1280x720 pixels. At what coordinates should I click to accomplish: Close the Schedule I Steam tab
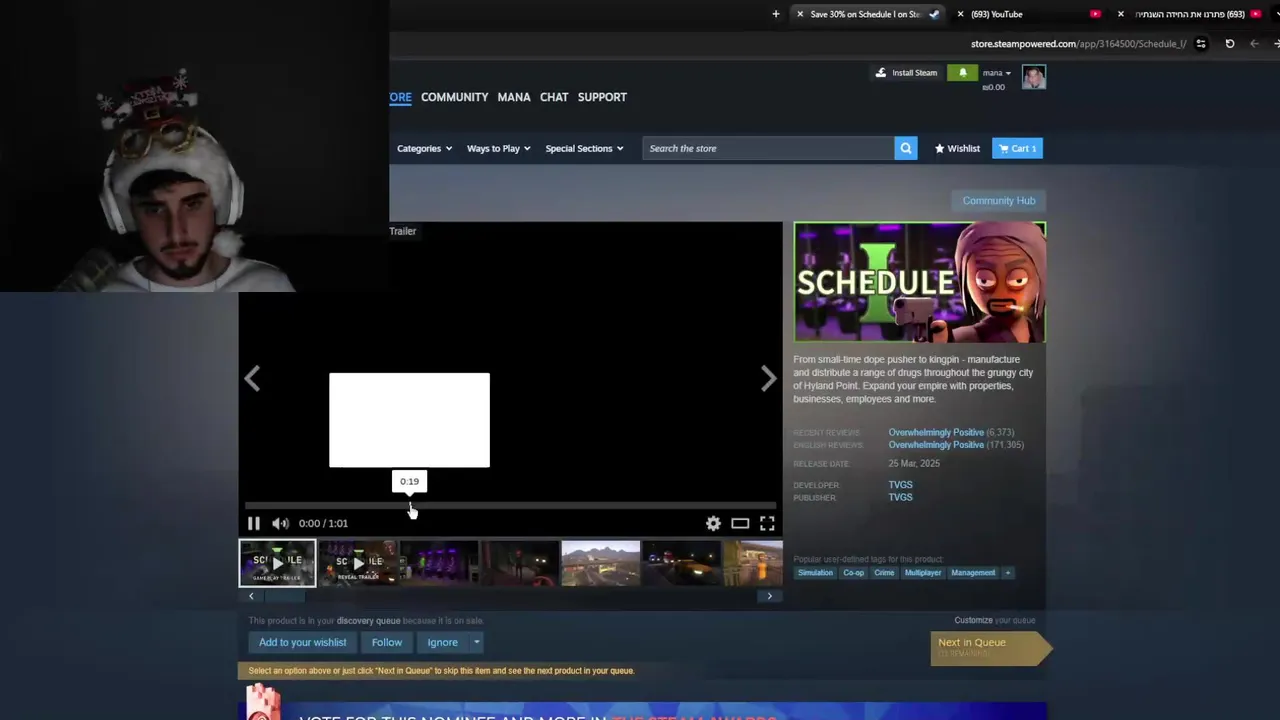800,14
